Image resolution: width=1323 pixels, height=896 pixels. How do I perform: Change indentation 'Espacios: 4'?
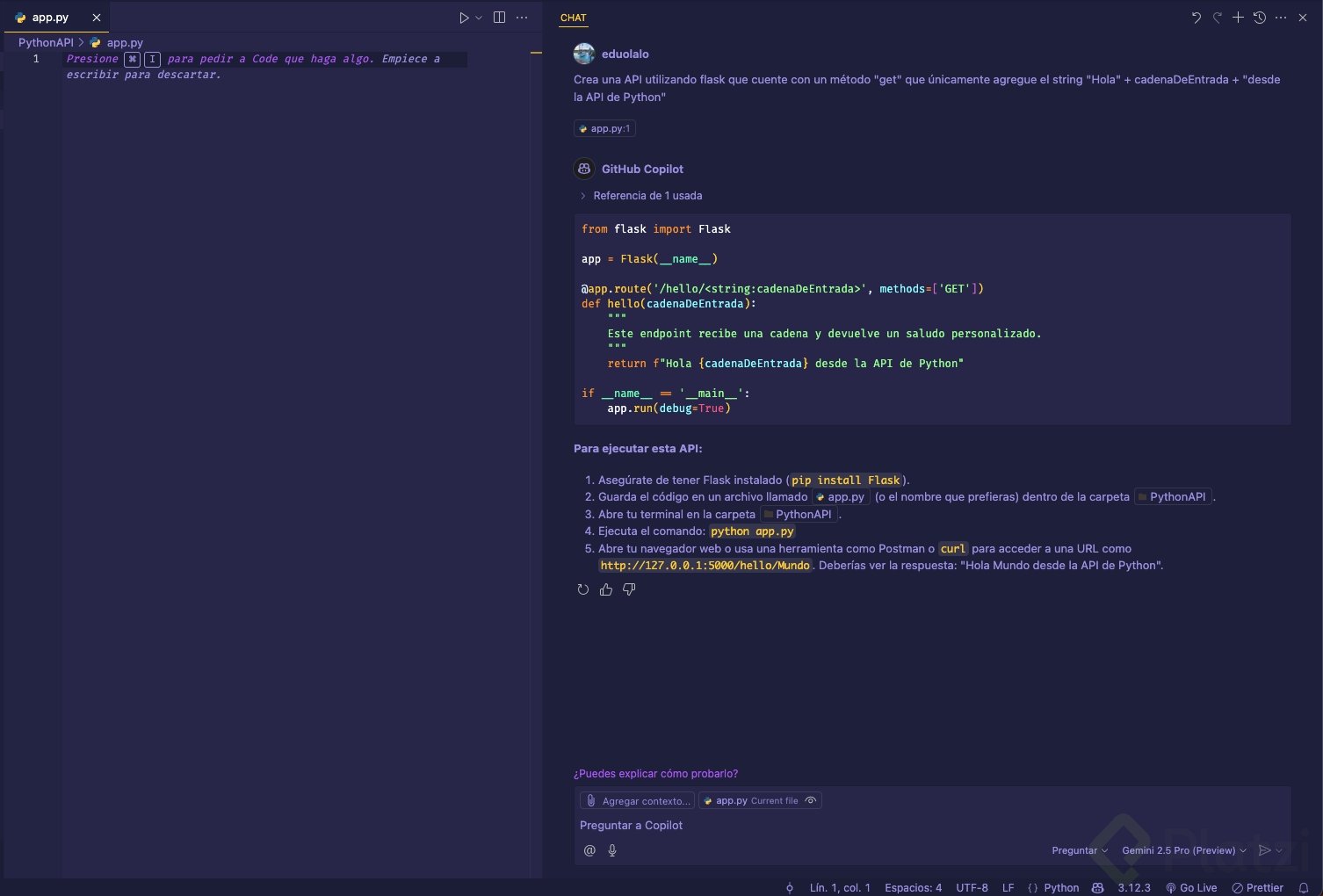click(x=913, y=888)
